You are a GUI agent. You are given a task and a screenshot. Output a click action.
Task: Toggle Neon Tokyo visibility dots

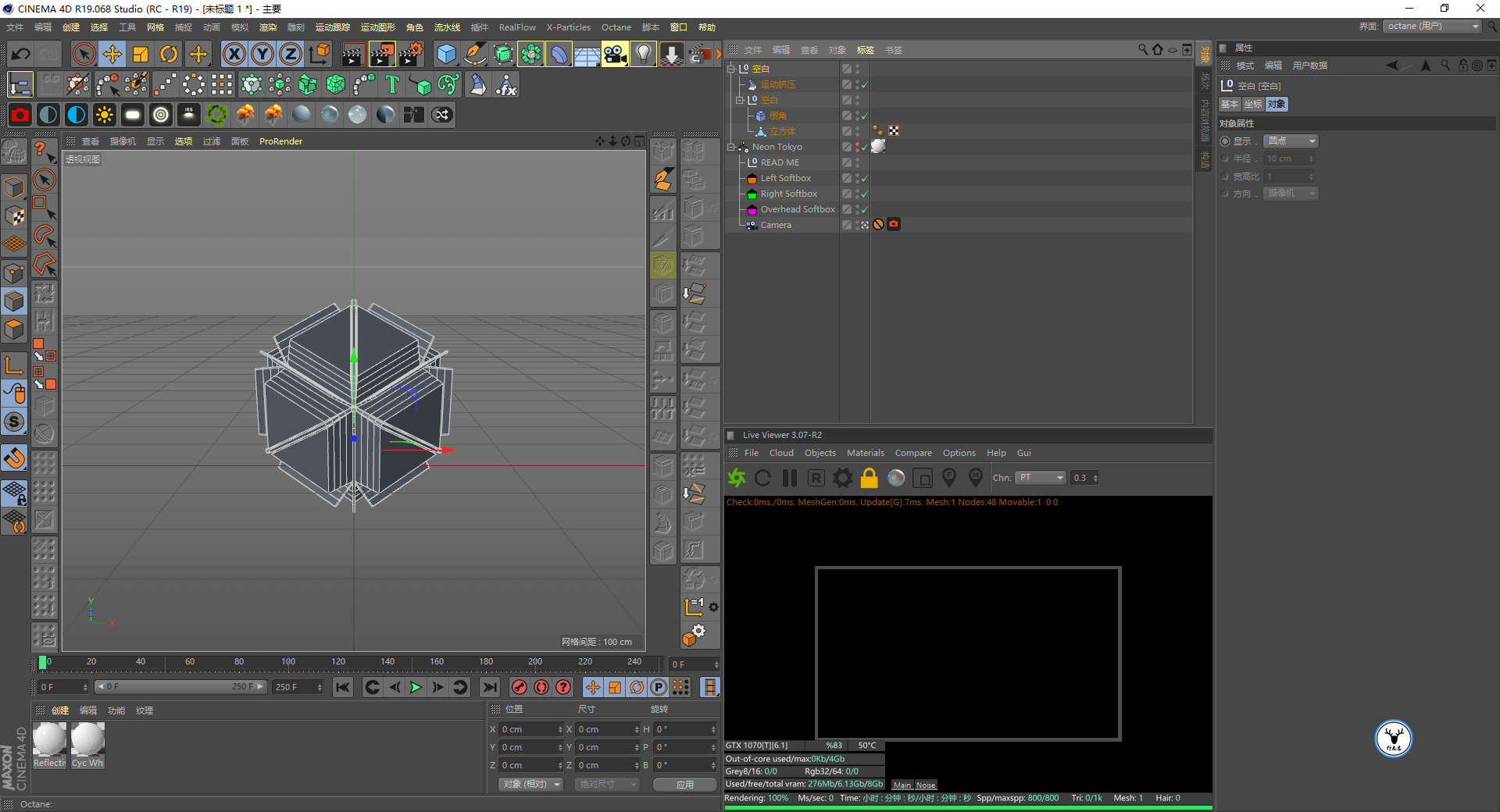coord(857,147)
